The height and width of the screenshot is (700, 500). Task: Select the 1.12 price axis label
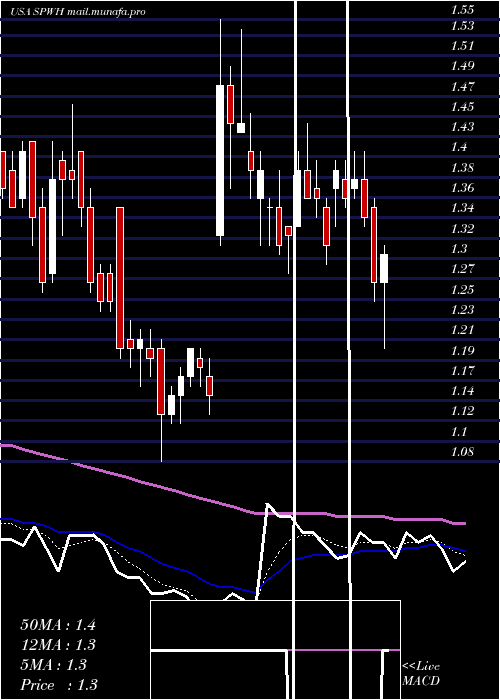(462, 411)
